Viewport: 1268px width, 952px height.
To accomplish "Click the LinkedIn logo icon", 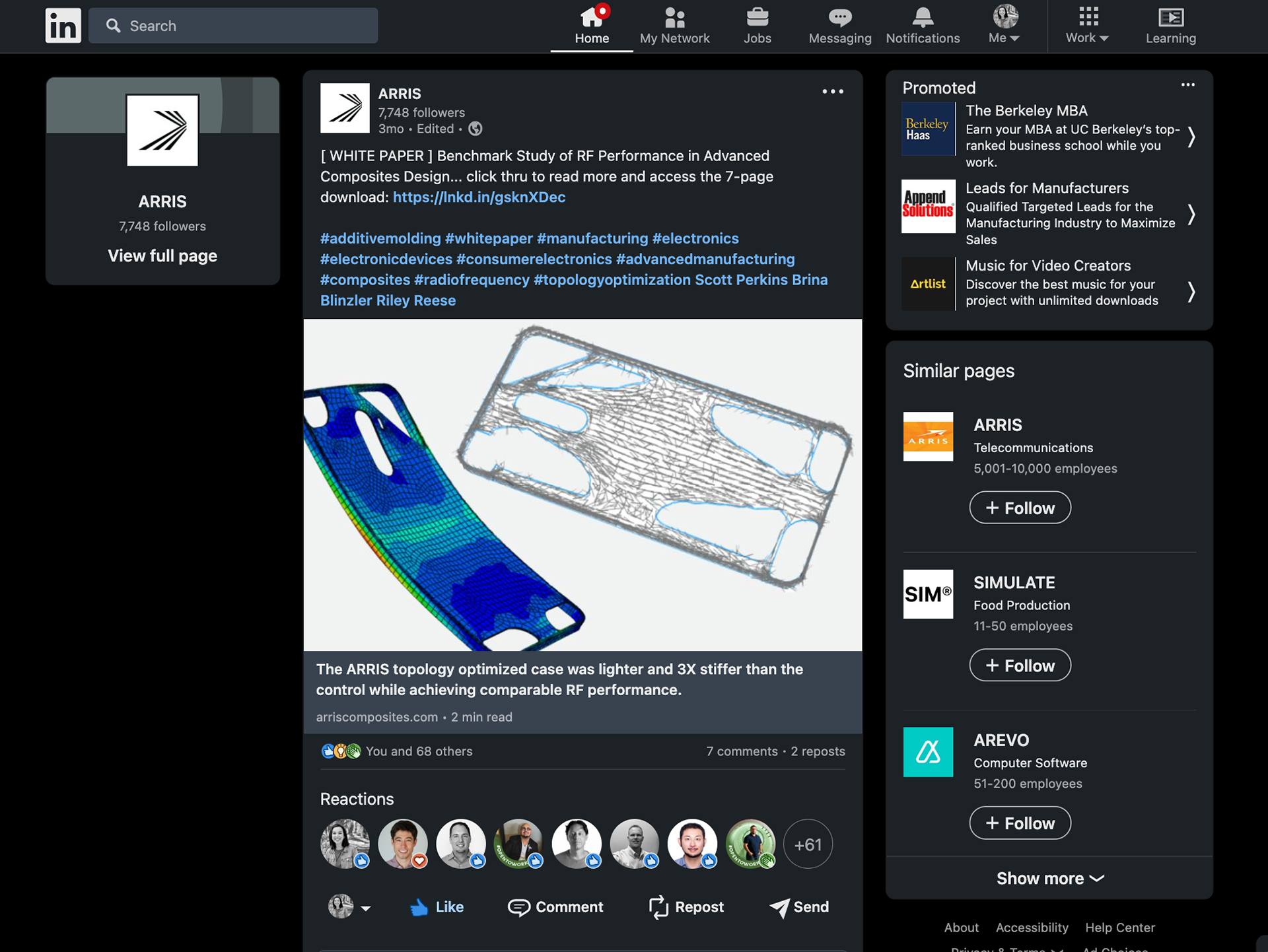I will (x=63, y=26).
